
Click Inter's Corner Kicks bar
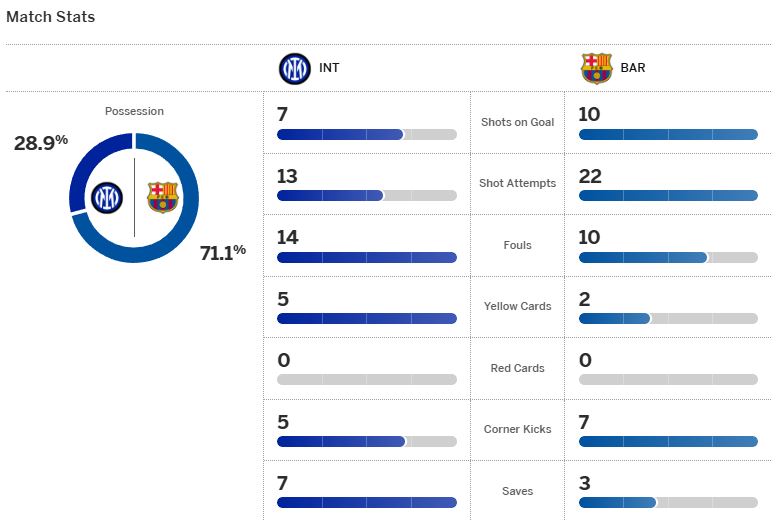(x=367, y=441)
